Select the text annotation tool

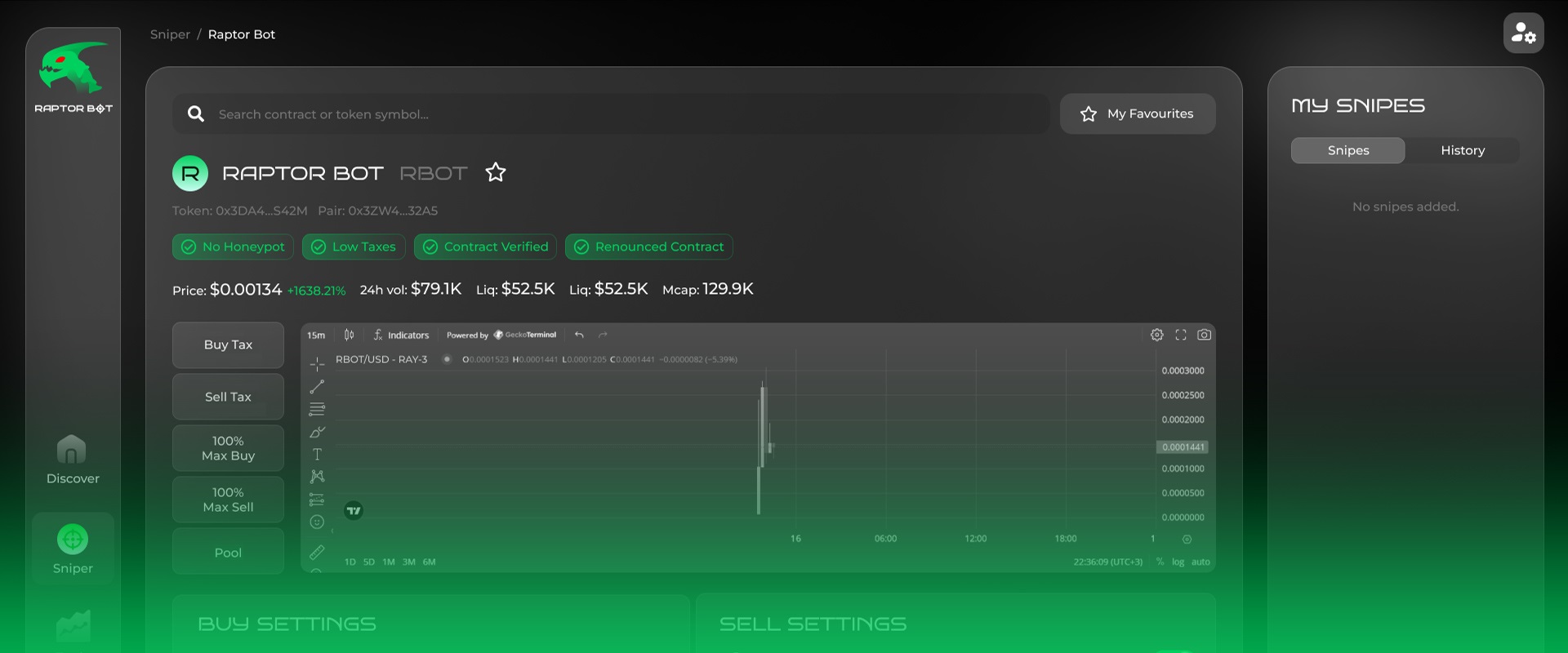tap(317, 454)
